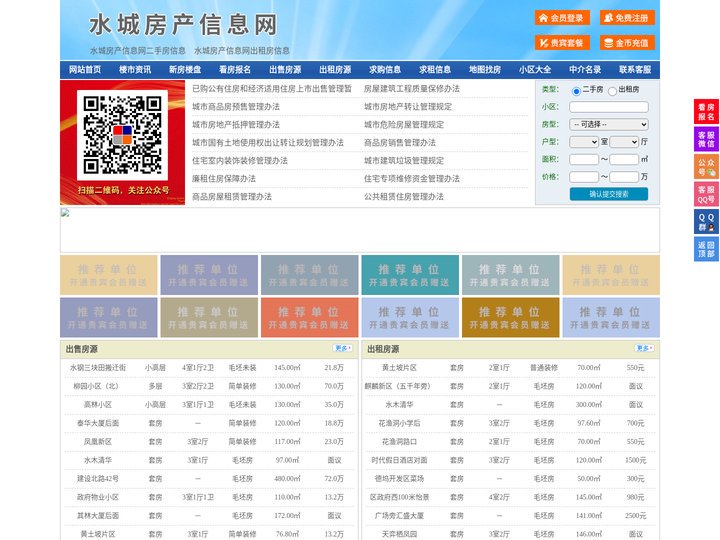This screenshot has width=720, height=540.
Task: Click the teal 推荐单位 ad tile
Action: (x=410, y=275)
